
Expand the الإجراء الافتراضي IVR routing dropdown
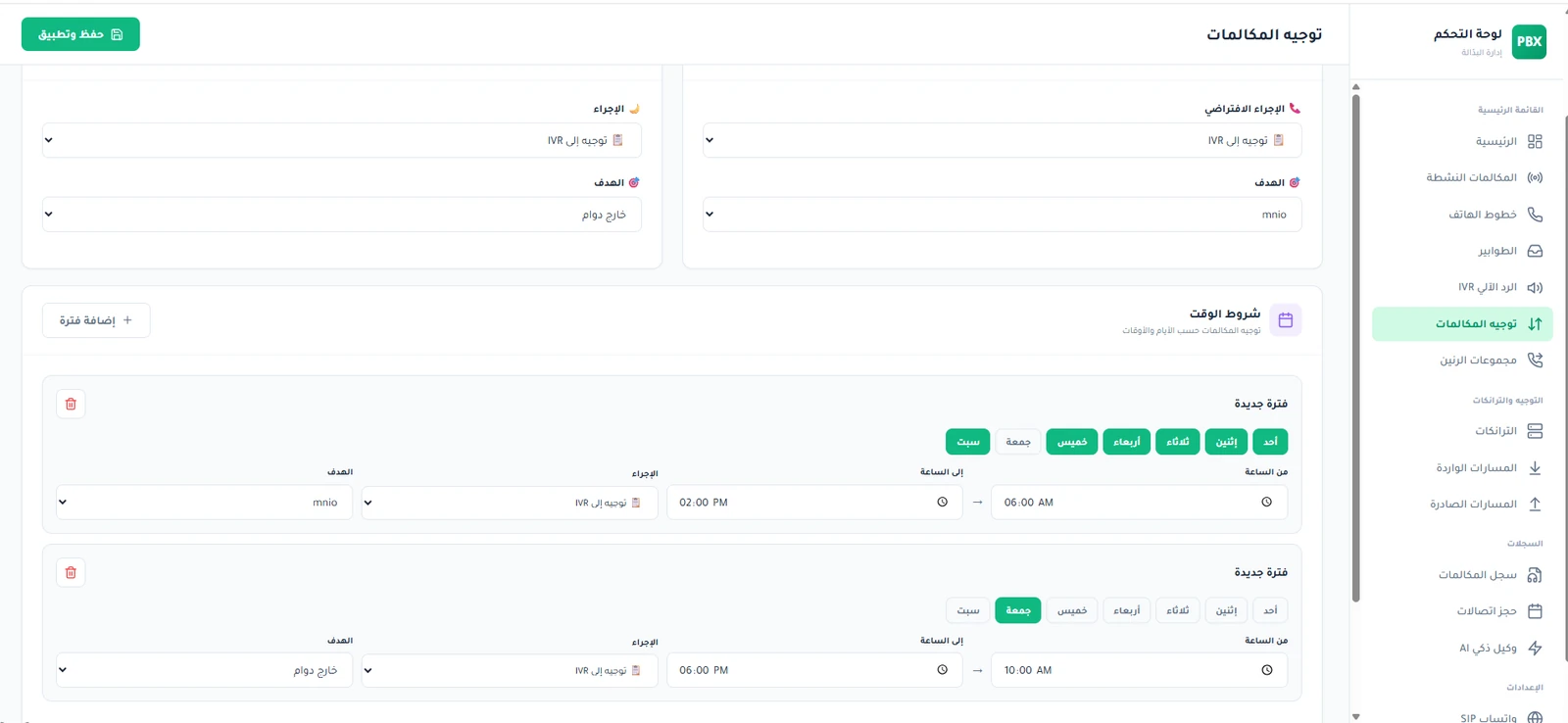click(x=1003, y=140)
